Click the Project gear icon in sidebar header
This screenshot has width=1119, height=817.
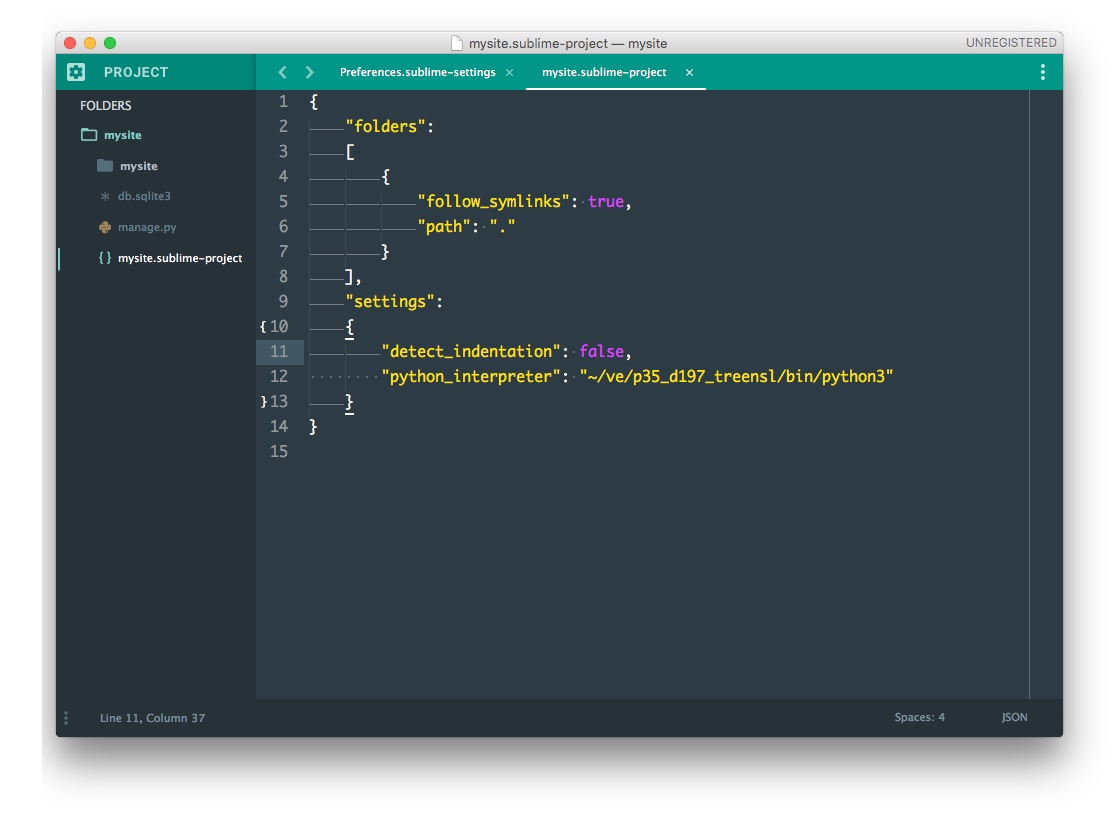[76, 72]
